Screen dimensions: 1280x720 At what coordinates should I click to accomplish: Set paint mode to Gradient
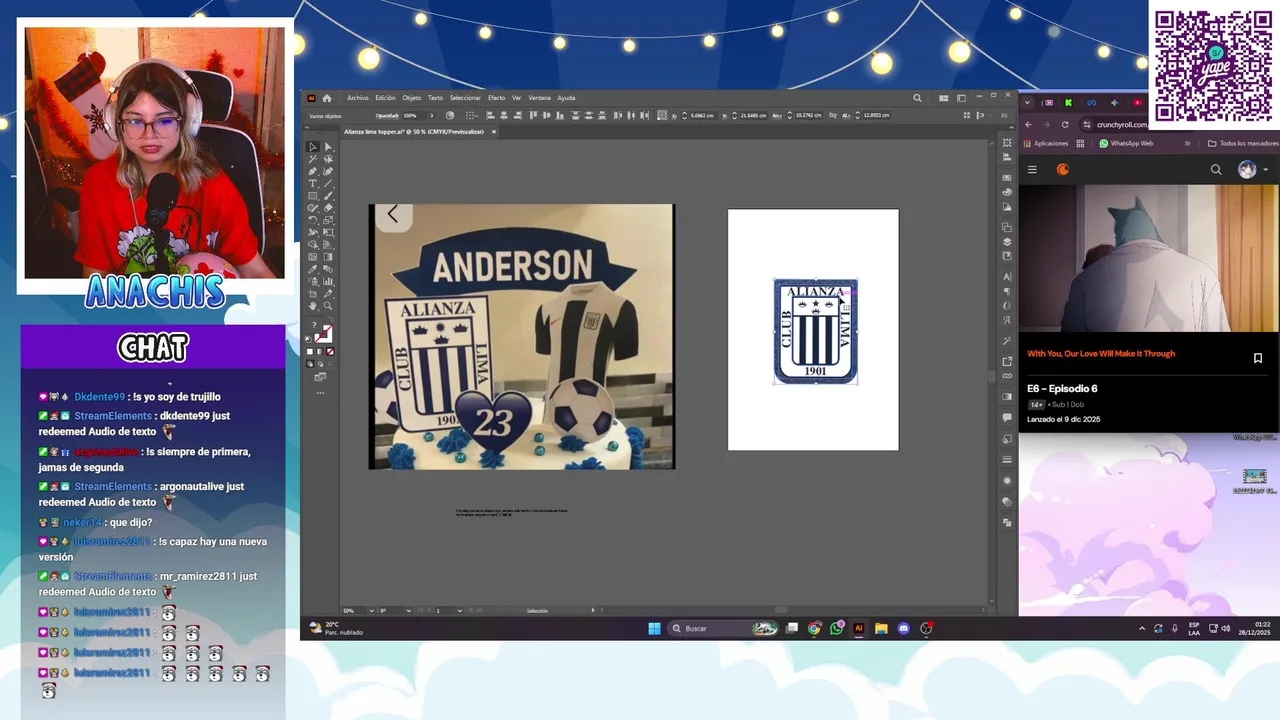(319, 352)
